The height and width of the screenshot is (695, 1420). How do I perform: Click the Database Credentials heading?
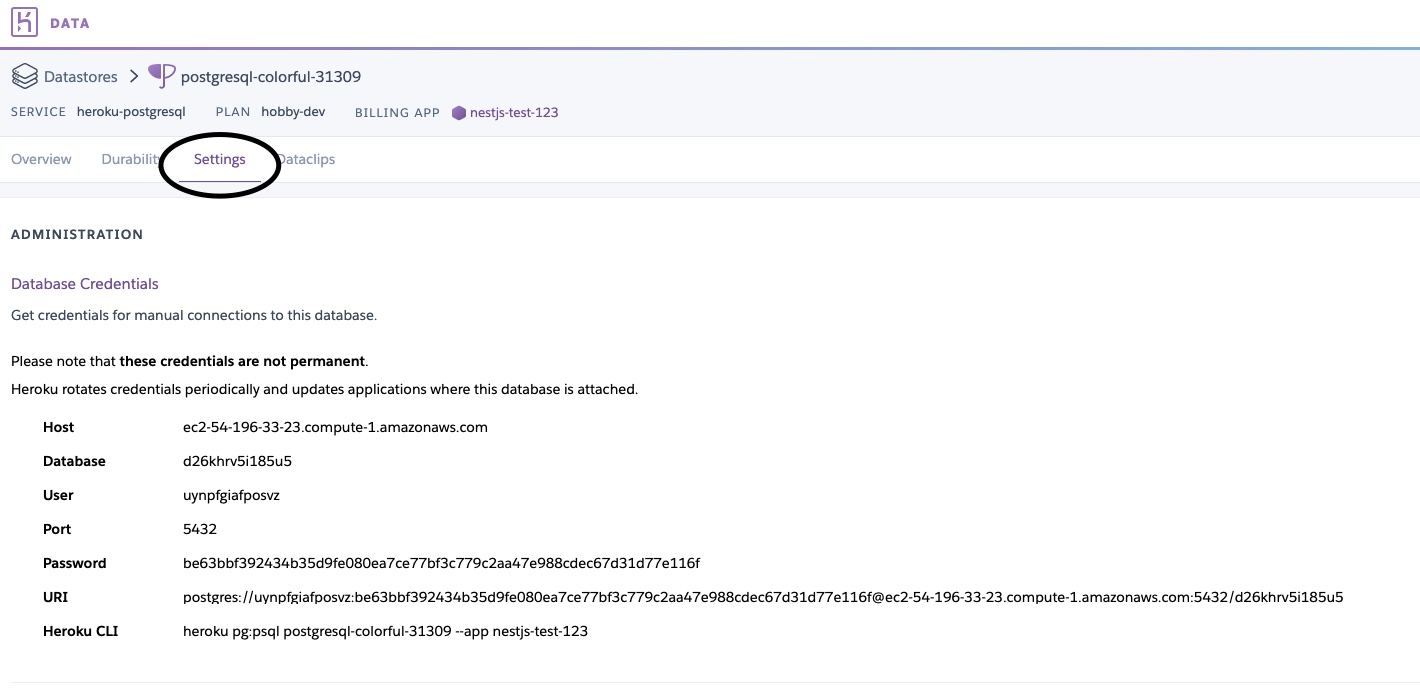point(85,284)
